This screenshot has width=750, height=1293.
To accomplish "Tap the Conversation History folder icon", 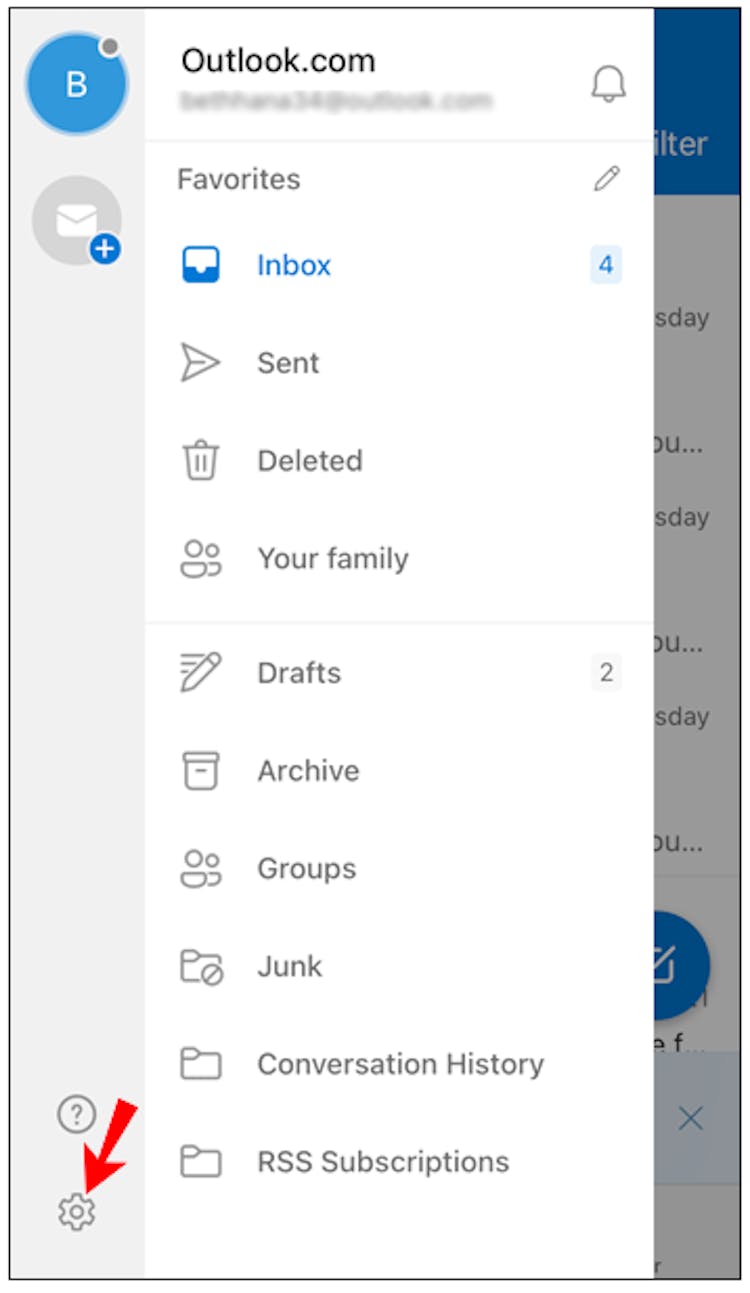I will tap(200, 1063).
